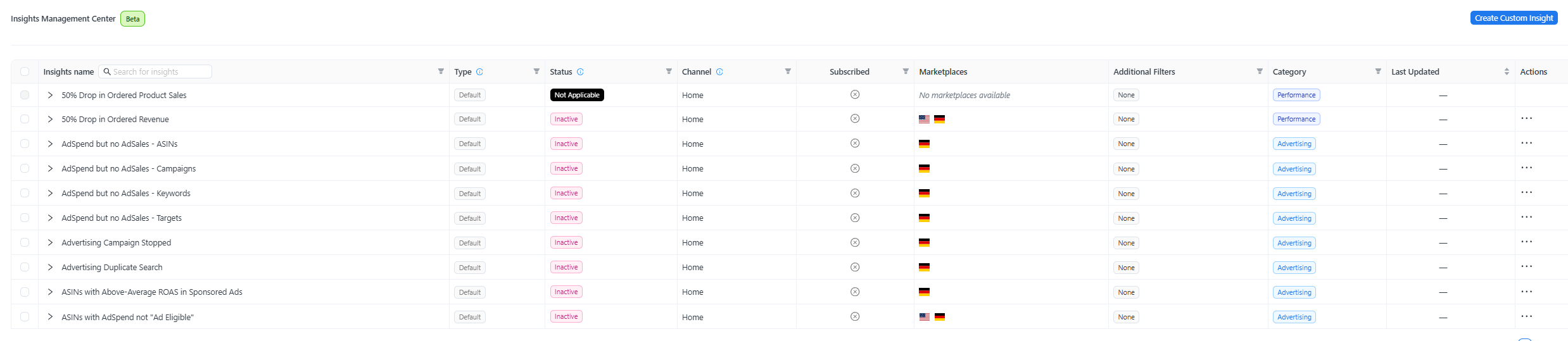Expand Advertising Campaign Stopped row

click(x=50, y=242)
